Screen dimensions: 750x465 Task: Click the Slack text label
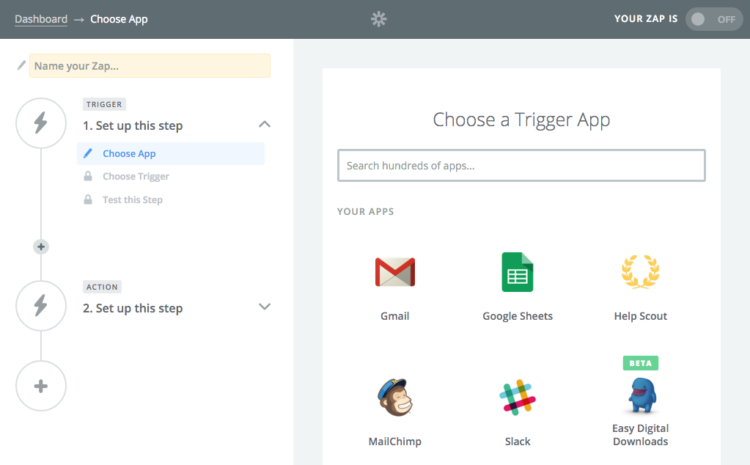point(518,442)
